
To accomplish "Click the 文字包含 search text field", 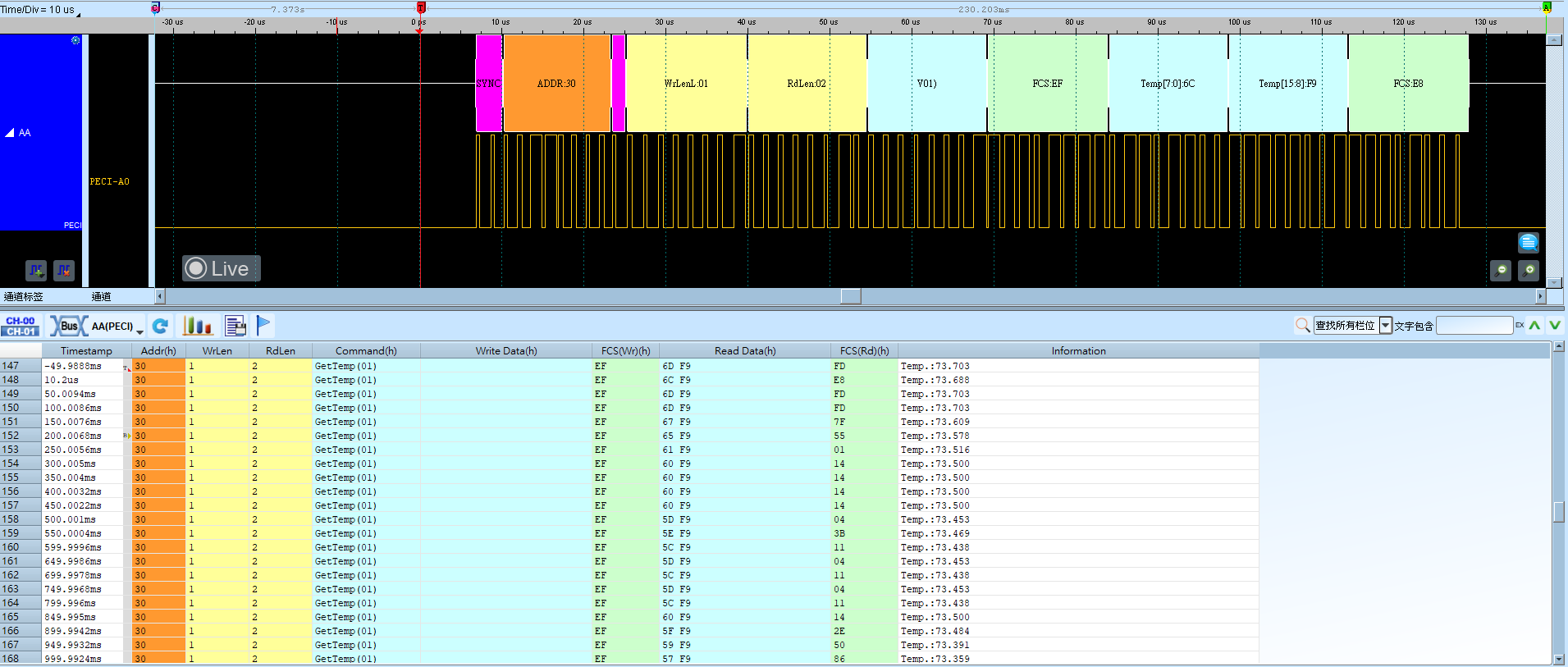I will click(x=1474, y=326).
